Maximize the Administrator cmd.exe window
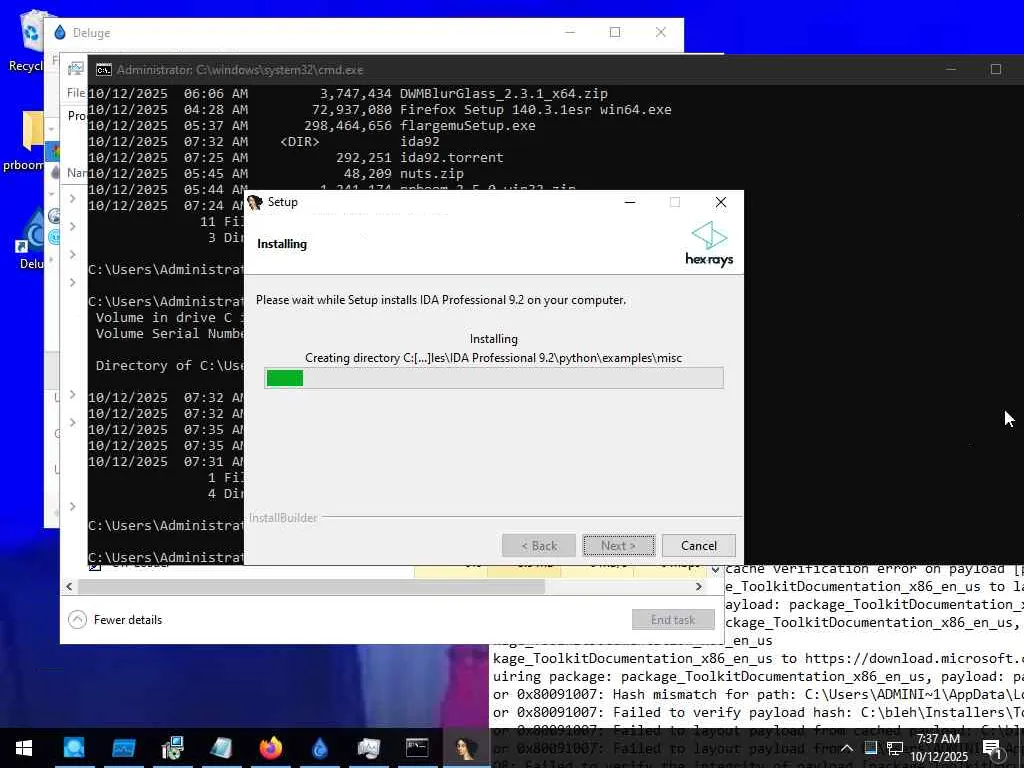The height and width of the screenshot is (768, 1024). coord(995,69)
